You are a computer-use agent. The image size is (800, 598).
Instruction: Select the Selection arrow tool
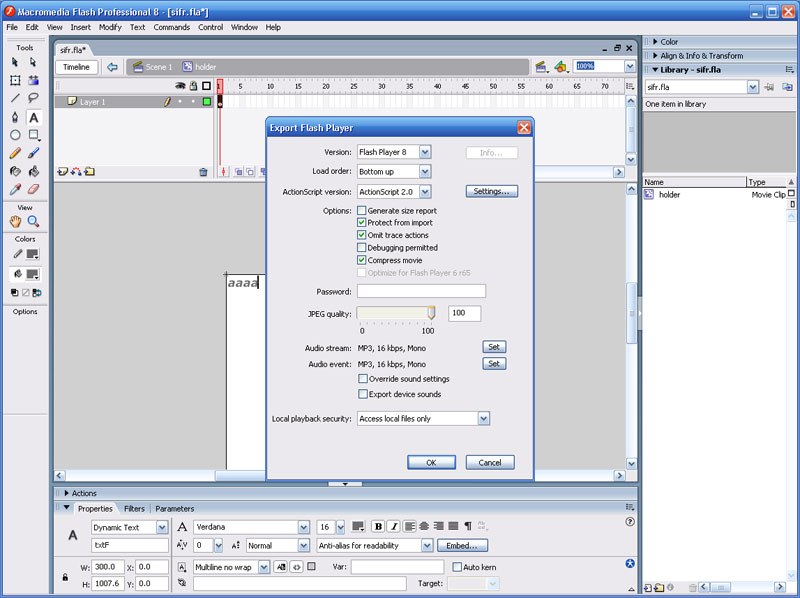click(15, 62)
